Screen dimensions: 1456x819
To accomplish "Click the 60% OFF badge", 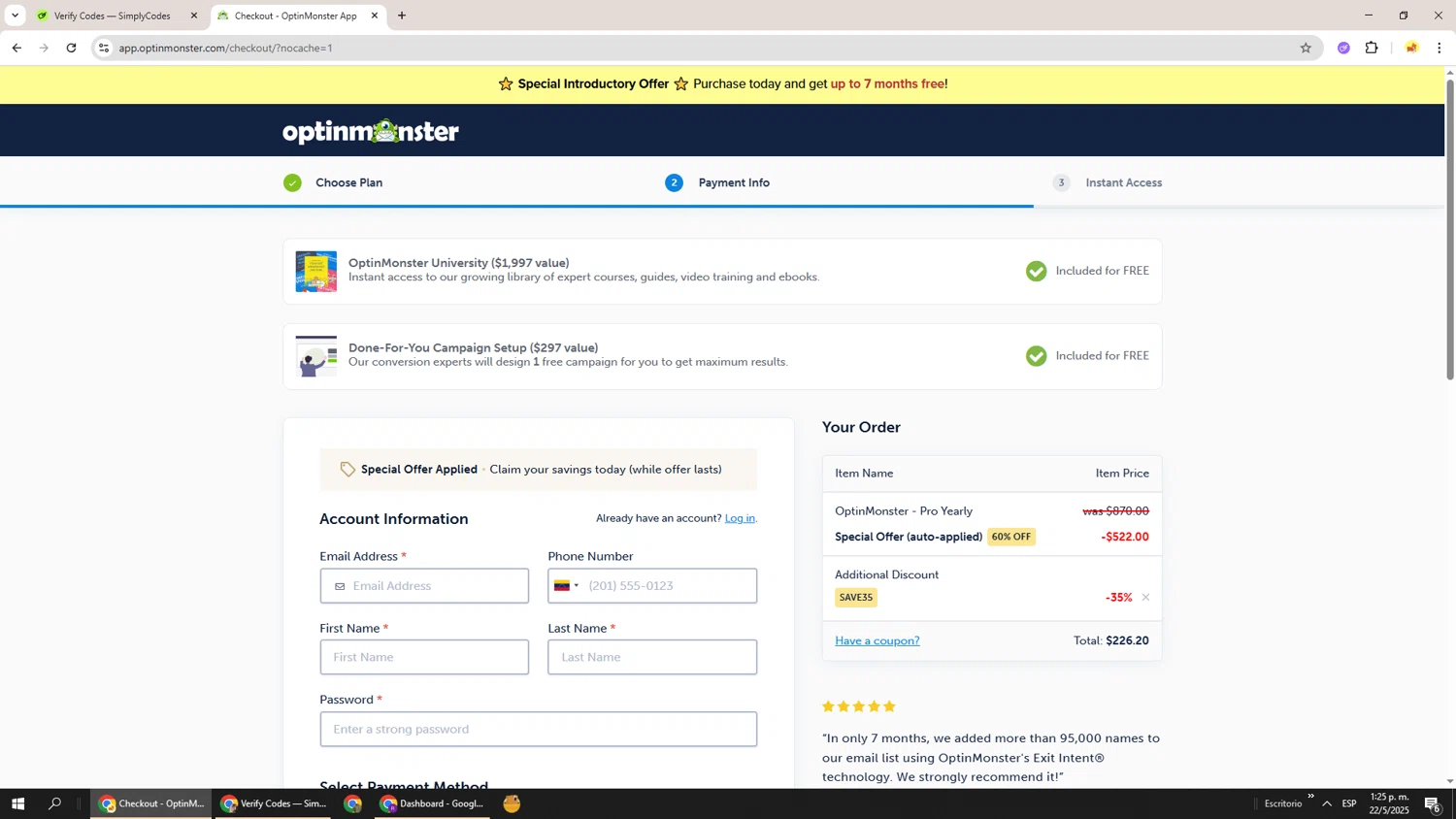I will click(x=1011, y=537).
